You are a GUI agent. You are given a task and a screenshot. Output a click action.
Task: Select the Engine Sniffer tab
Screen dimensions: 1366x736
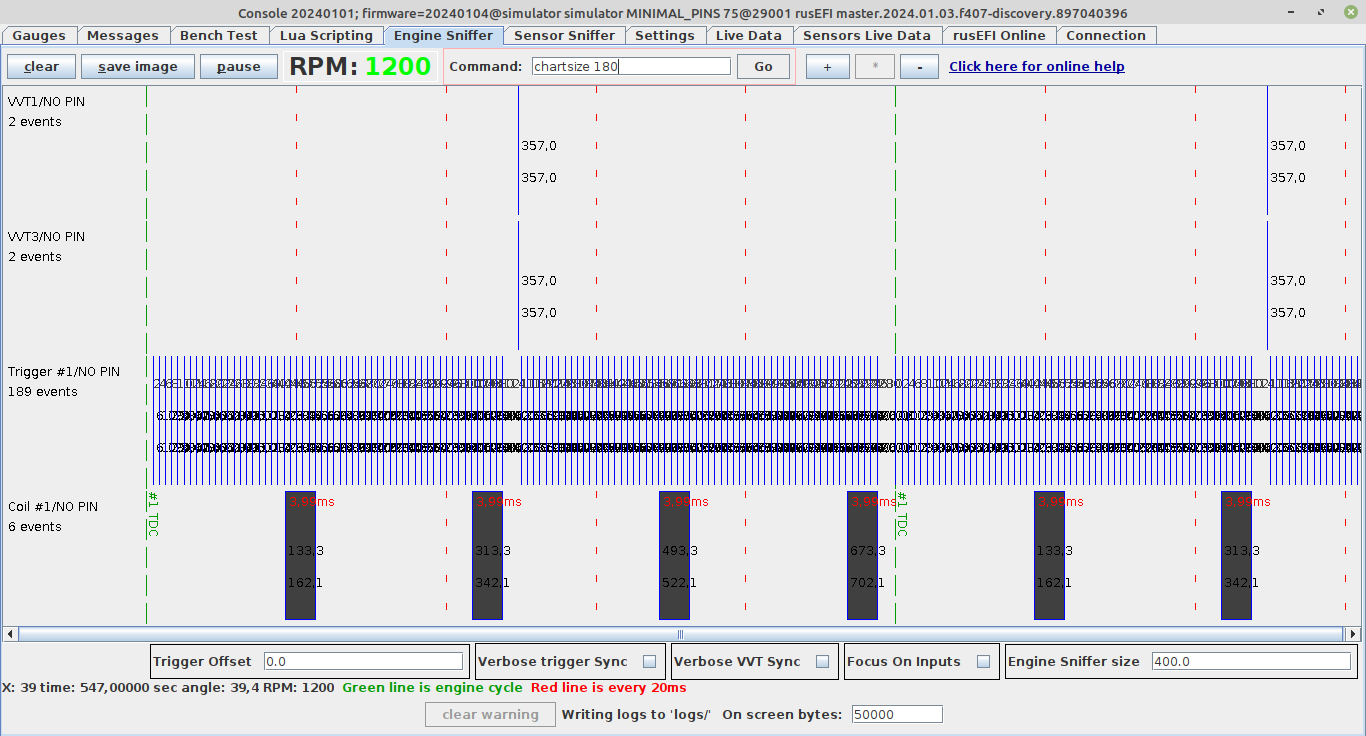click(x=443, y=35)
